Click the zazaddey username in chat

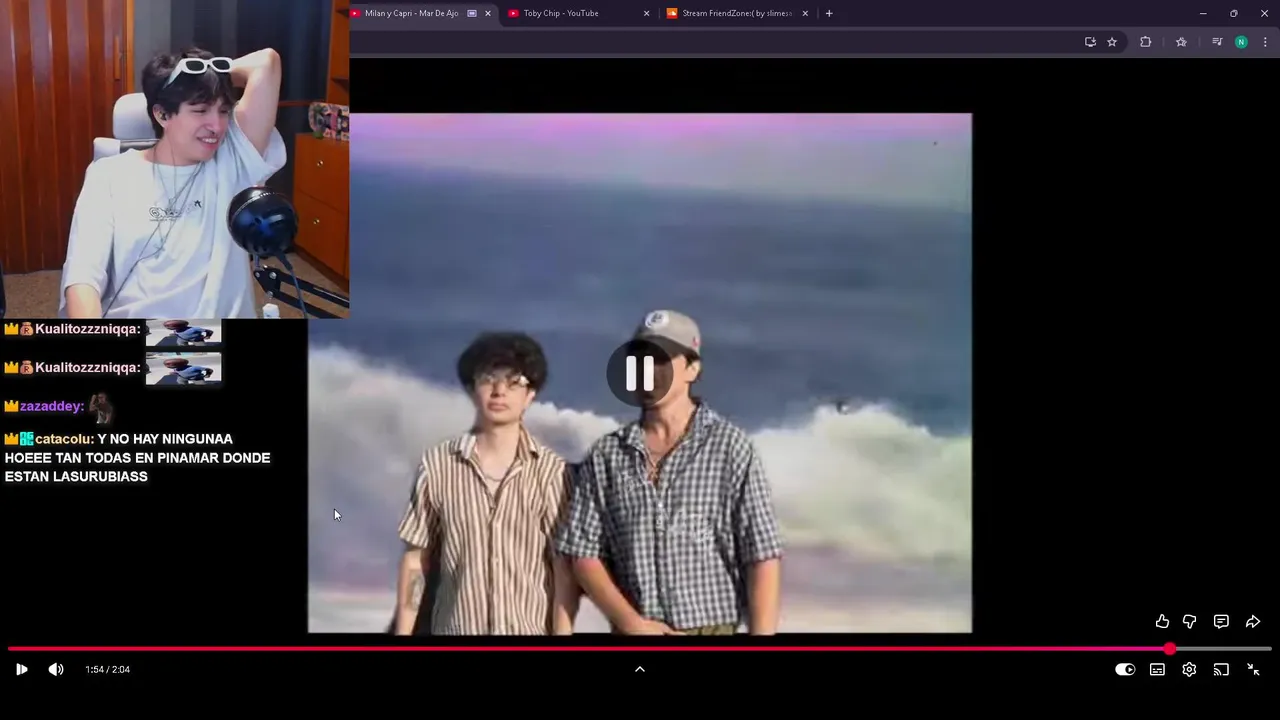pyautogui.click(x=52, y=406)
